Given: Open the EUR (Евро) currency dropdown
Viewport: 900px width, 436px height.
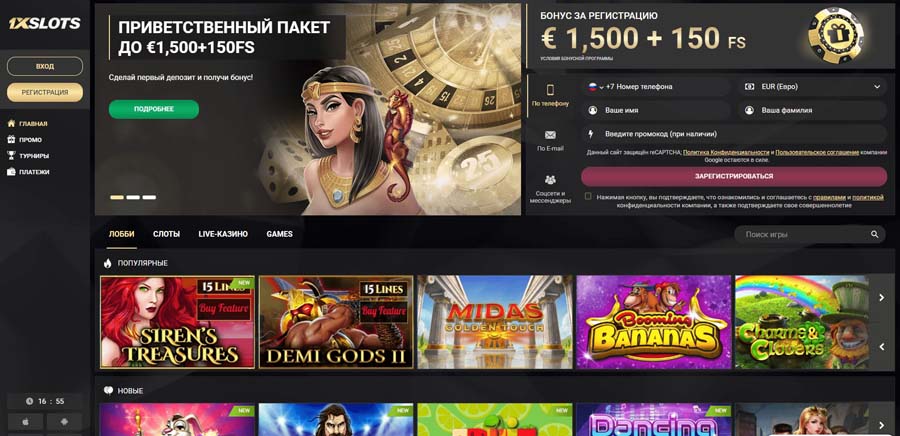Looking at the screenshot, I should (x=813, y=87).
